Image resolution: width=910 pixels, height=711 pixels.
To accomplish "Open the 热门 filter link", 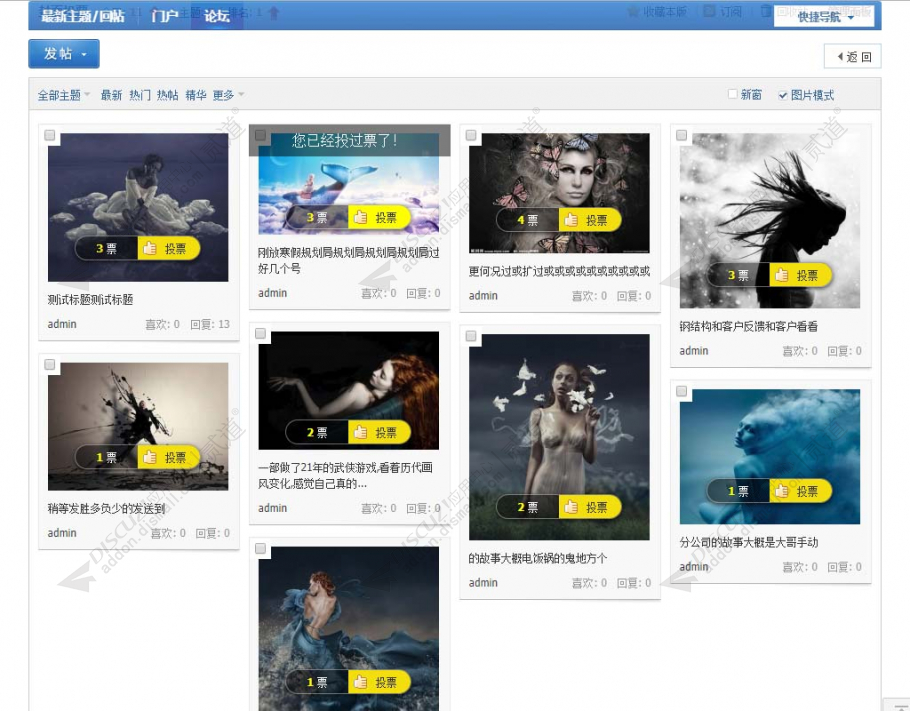I will [139, 95].
